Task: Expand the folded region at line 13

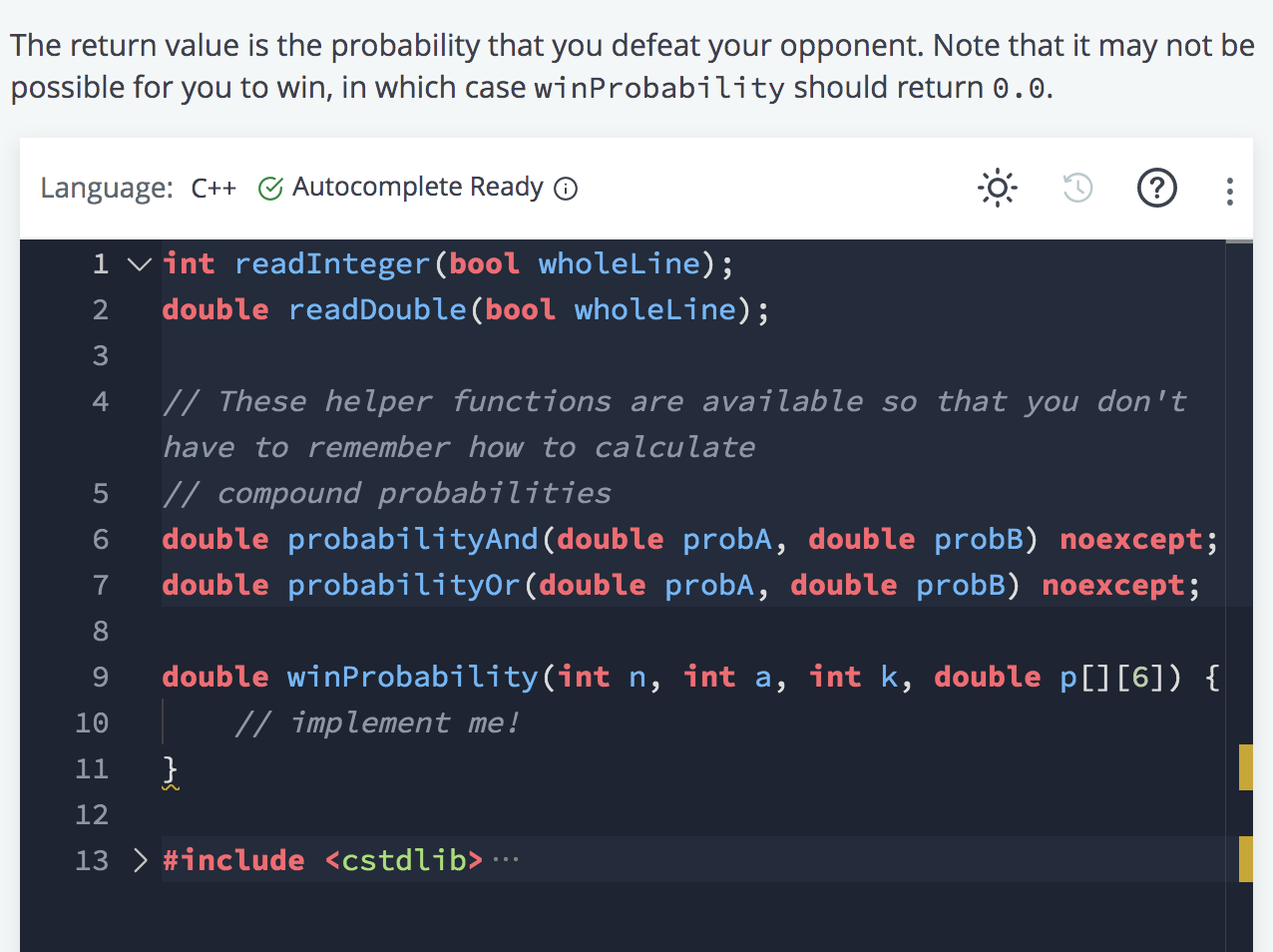Action: click(140, 860)
